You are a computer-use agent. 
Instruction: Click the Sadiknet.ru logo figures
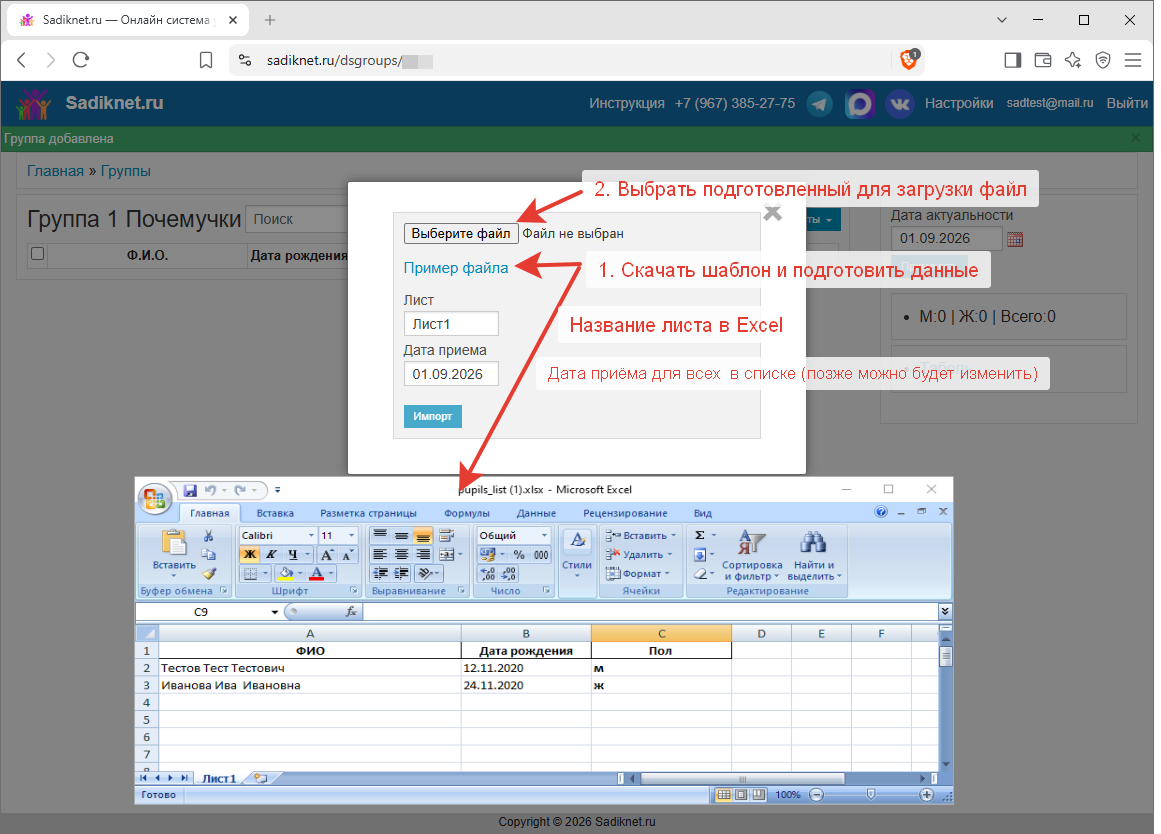(x=34, y=104)
